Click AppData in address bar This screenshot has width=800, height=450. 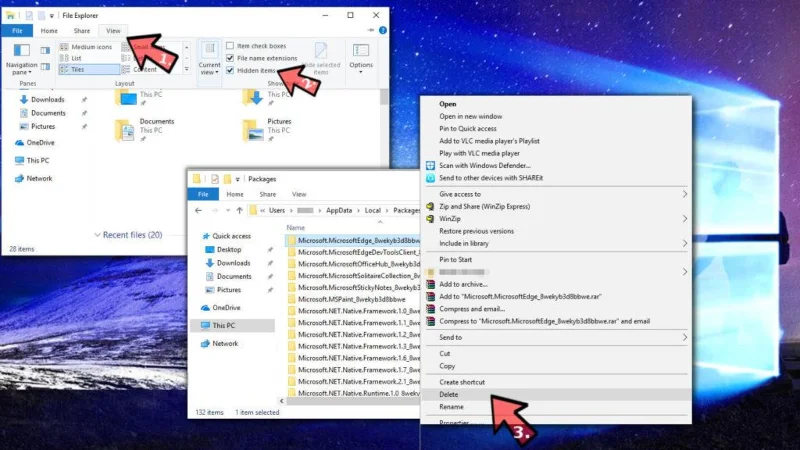339,210
